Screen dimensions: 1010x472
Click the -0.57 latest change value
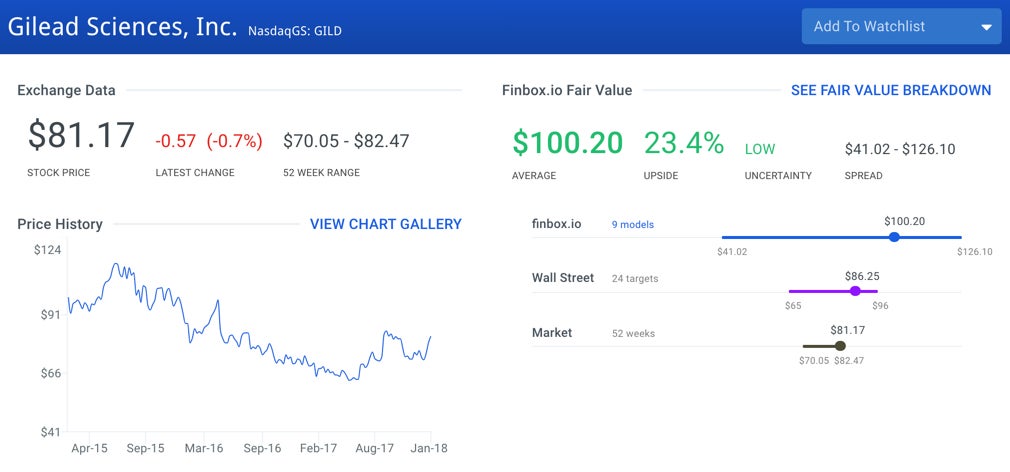point(176,141)
